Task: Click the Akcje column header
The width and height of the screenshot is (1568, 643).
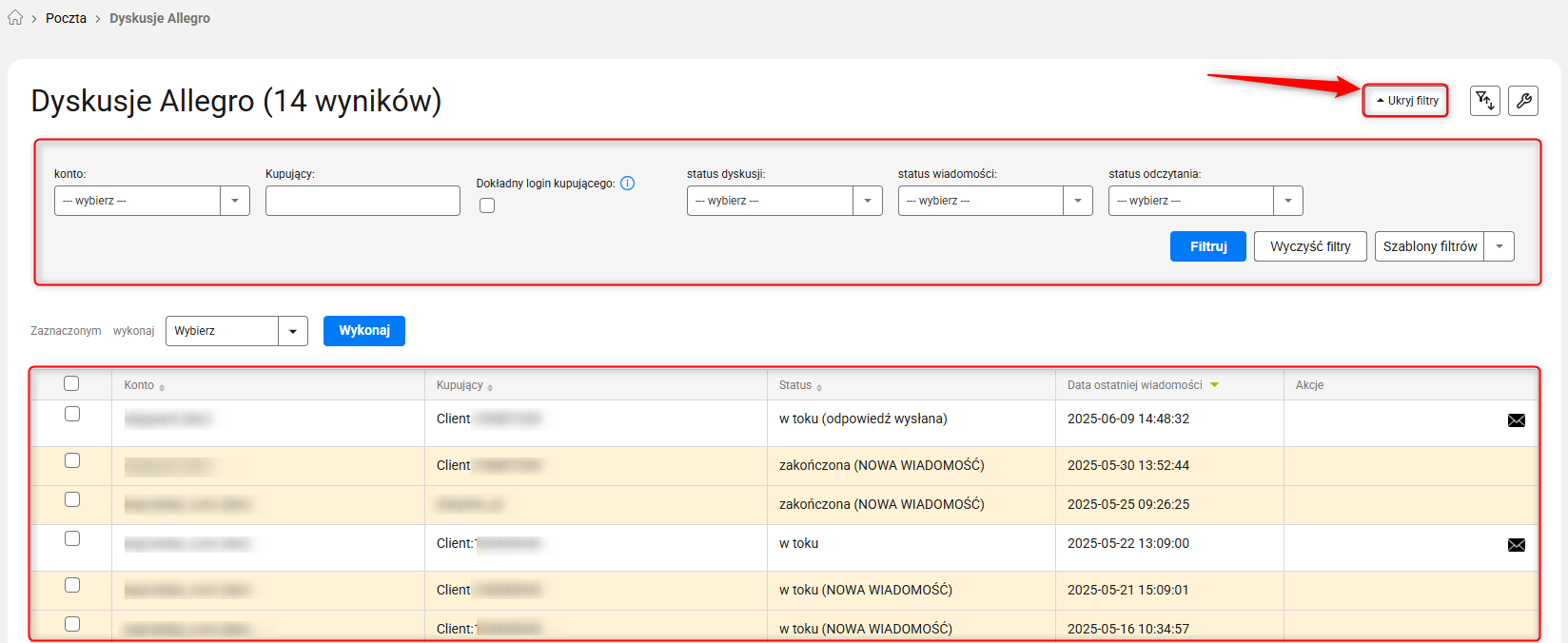Action: point(1309,385)
